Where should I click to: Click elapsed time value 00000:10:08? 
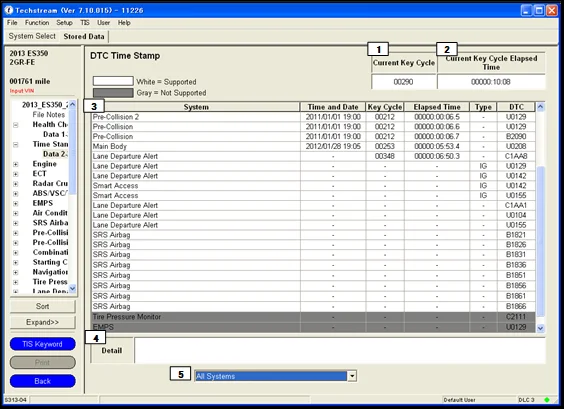pos(491,82)
